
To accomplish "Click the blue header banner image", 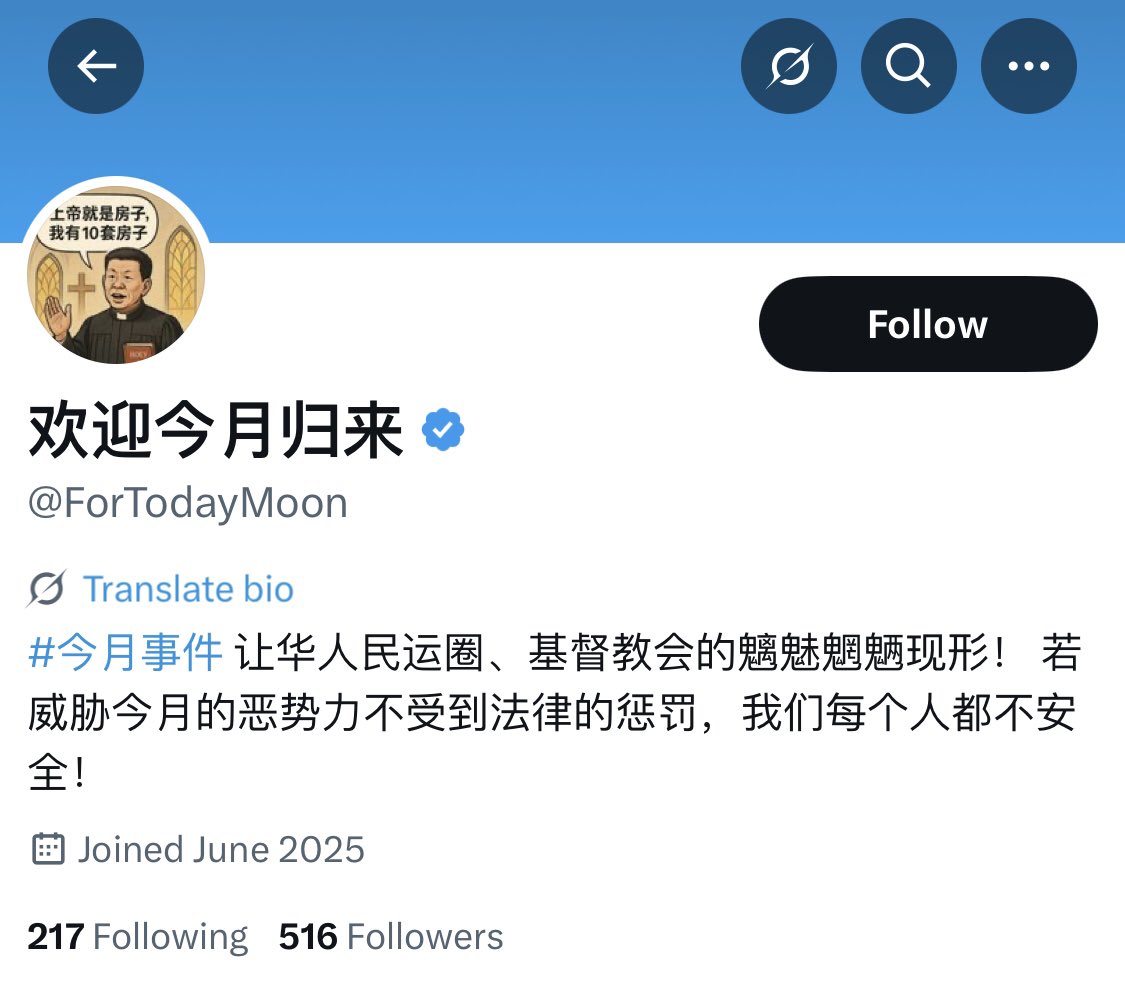I will 562,122.
